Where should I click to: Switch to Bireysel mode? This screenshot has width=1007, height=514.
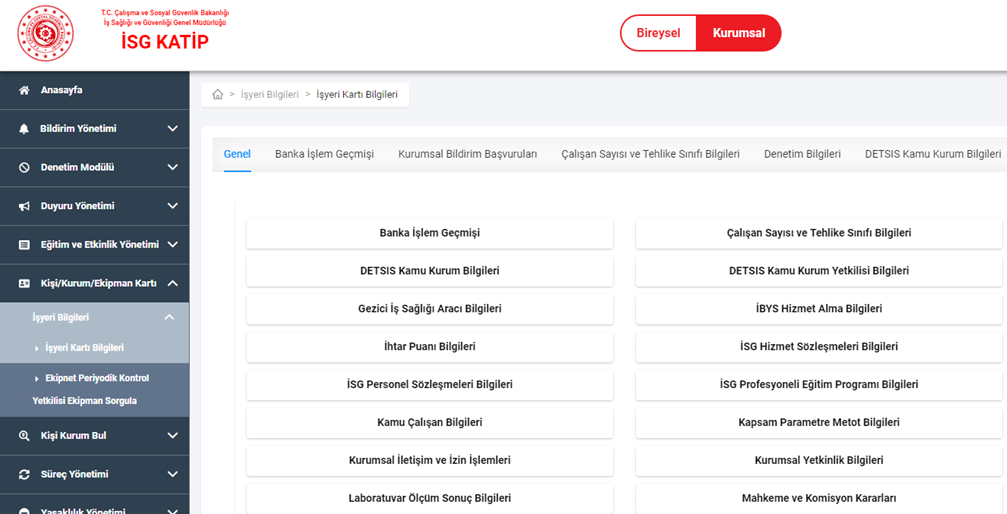658,33
